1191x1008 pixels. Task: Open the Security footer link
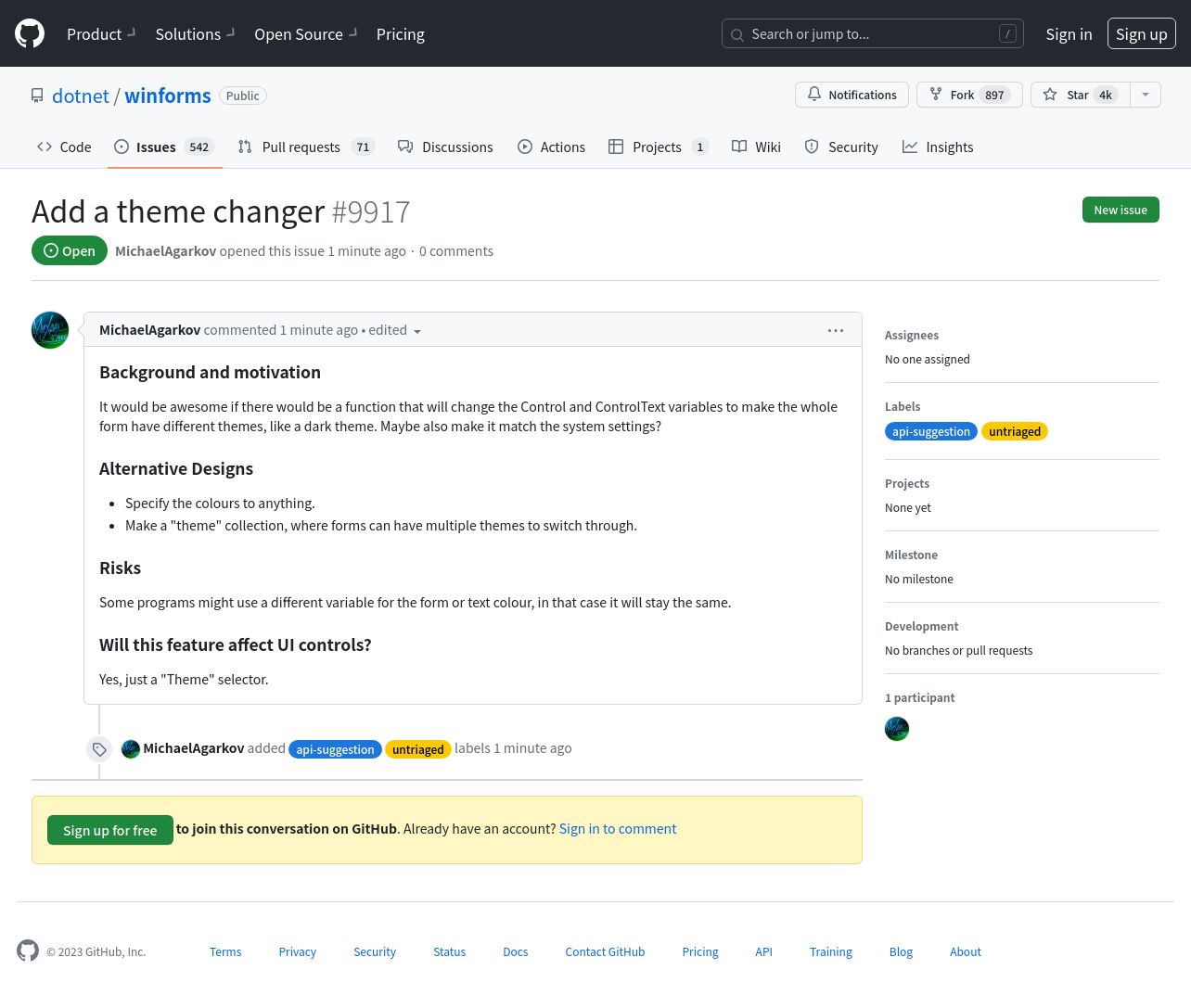(375, 952)
